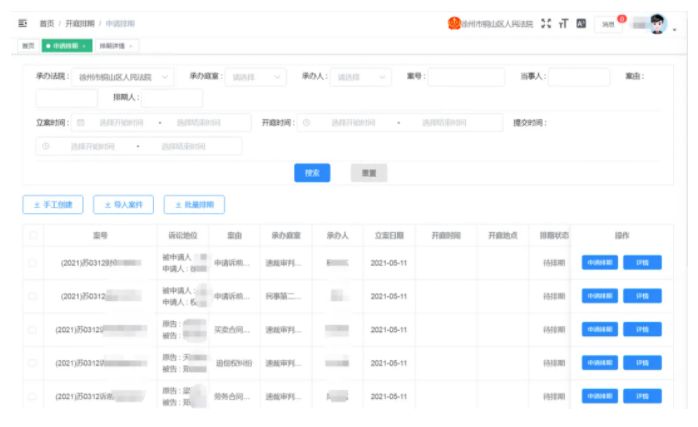Switch to the 首页 tab
The height and width of the screenshot is (427, 698).
[x=28, y=46]
